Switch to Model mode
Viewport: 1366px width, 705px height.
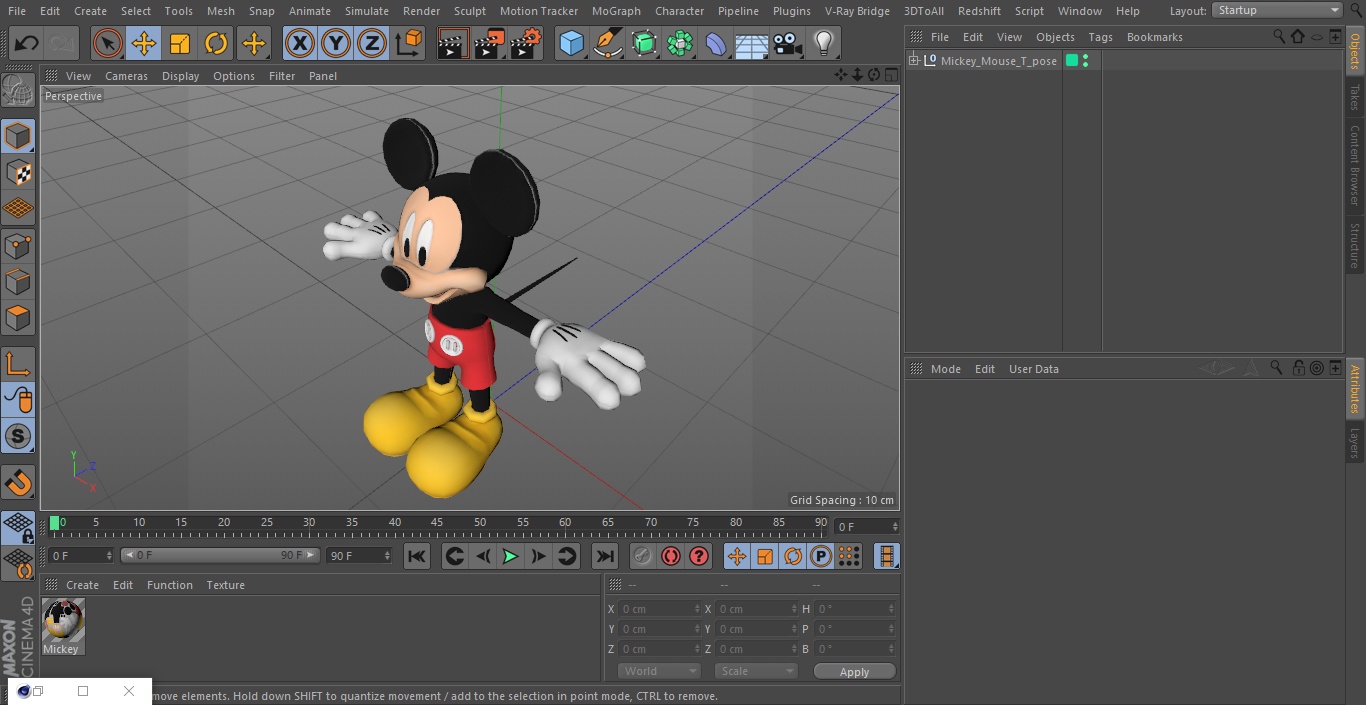coord(18,136)
